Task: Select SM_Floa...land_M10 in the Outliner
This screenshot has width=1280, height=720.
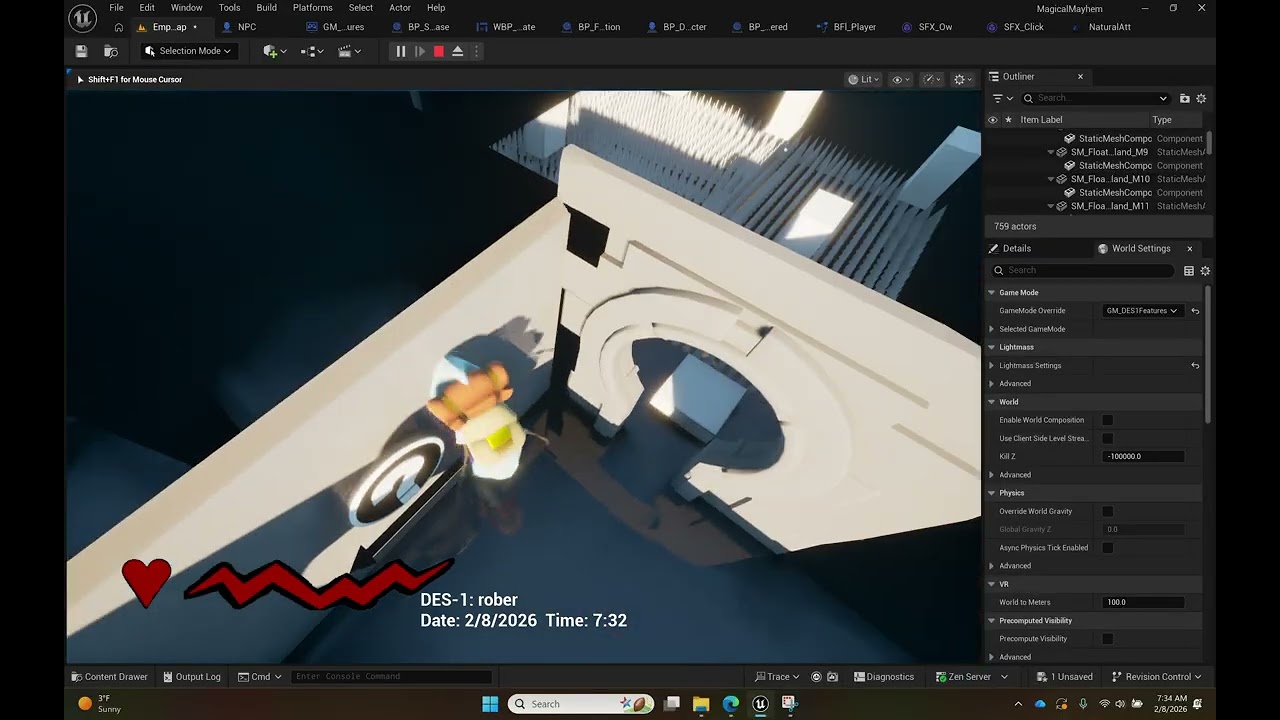Action: click(1110, 179)
